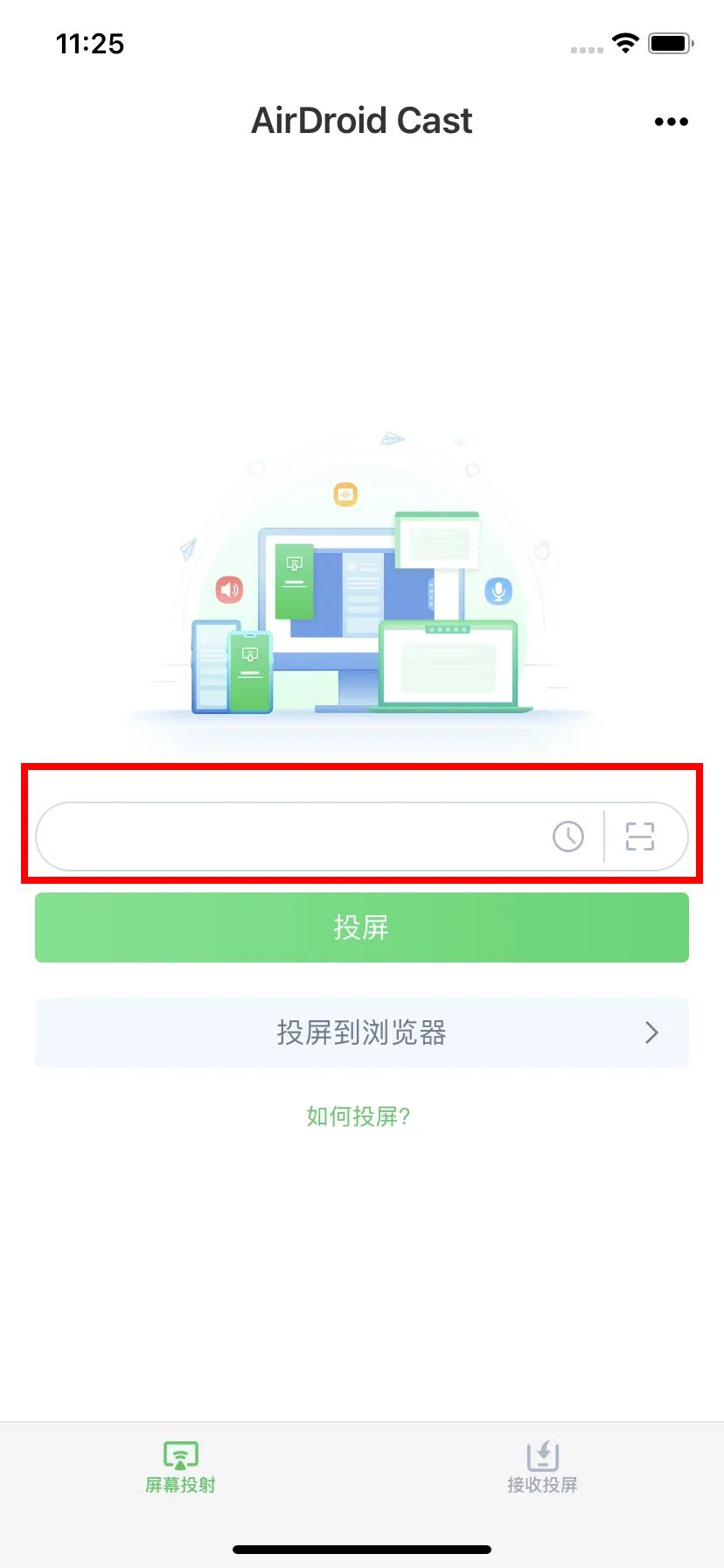724x1568 pixels.
Task: Tap the yellow audio waveform icon
Action: (x=346, y=494)
